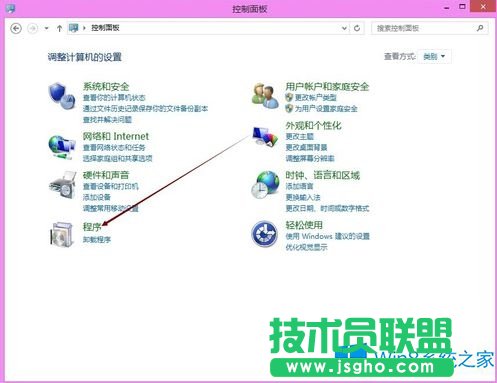
Task: Click 查找并解决问题 link
Action: pos(107,119)
